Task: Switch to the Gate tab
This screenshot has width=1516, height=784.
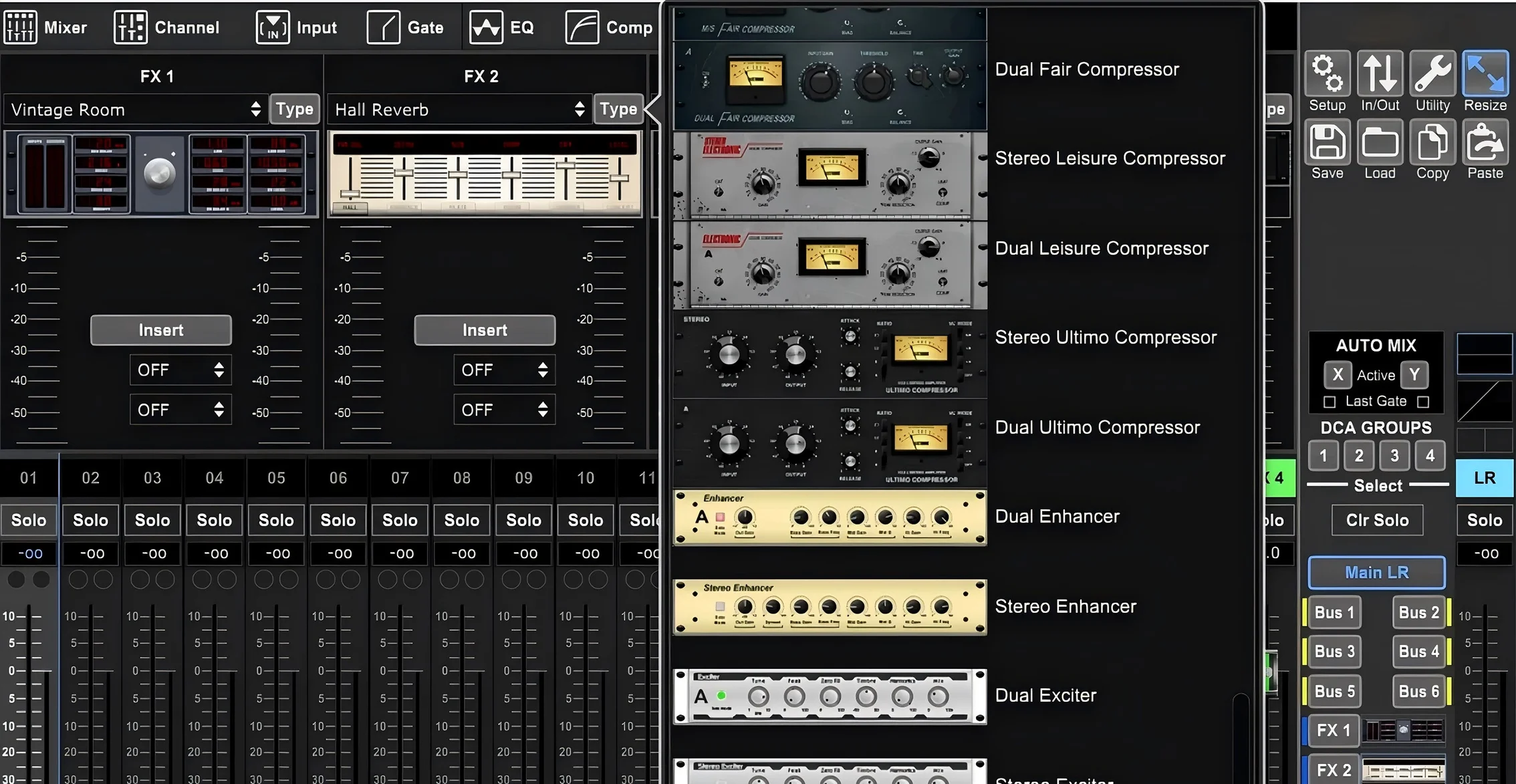Action: 405,27
